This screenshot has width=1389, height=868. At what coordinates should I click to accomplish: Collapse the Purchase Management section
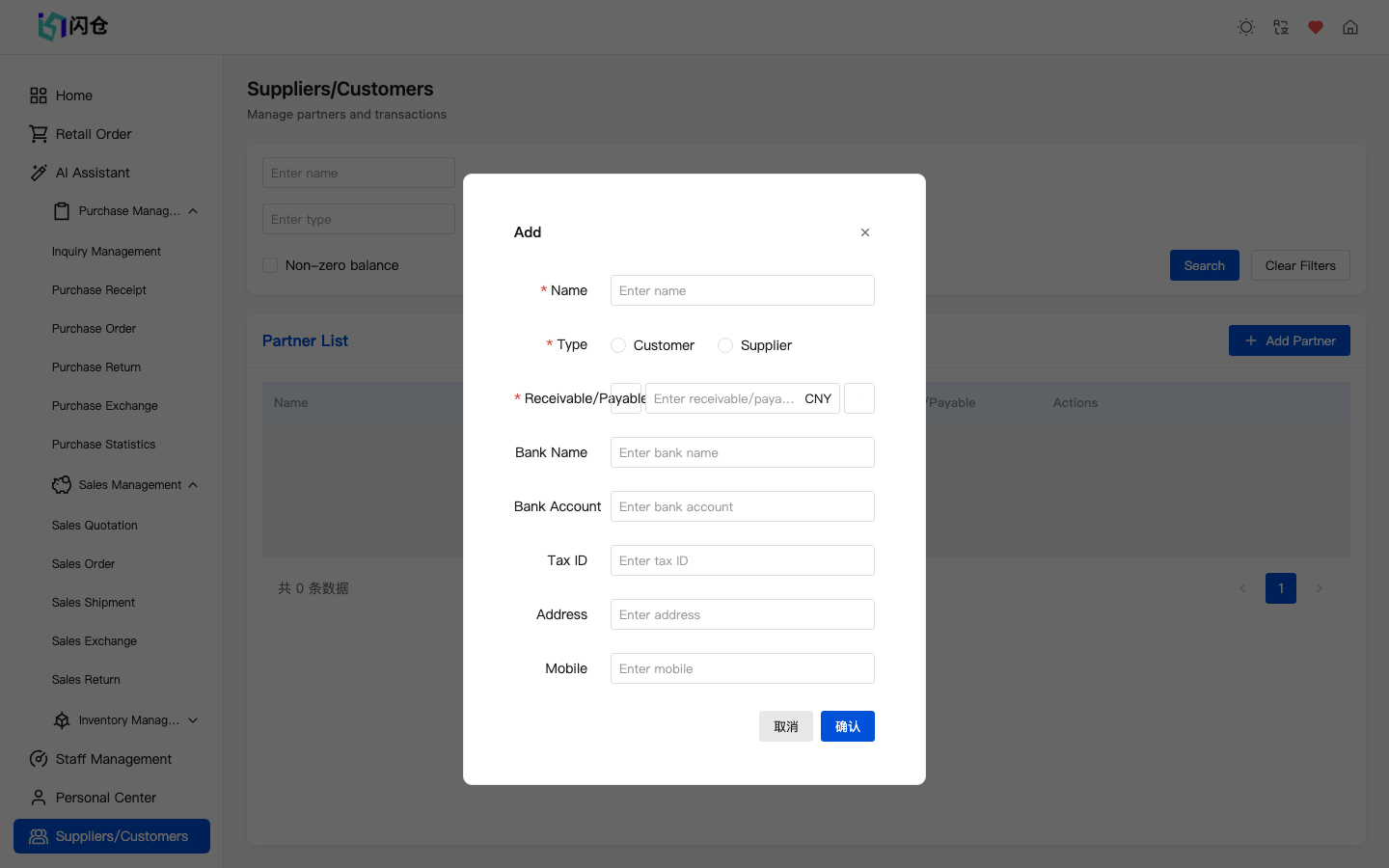[x=192, y=210]
